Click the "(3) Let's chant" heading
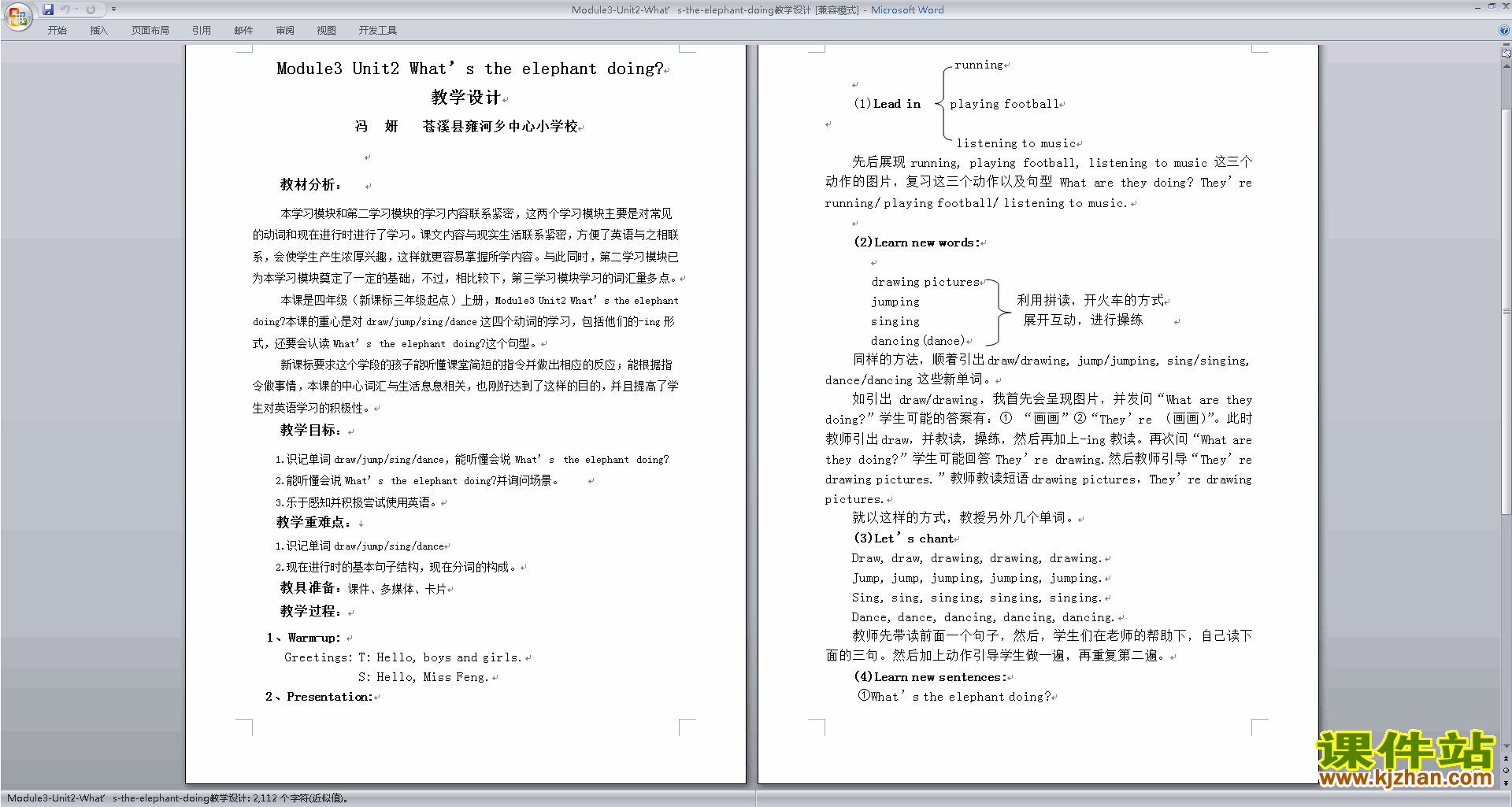Image resolution: width=1512 pixels, height=807 pixels. pyautogui.click(x=903, y=539)
